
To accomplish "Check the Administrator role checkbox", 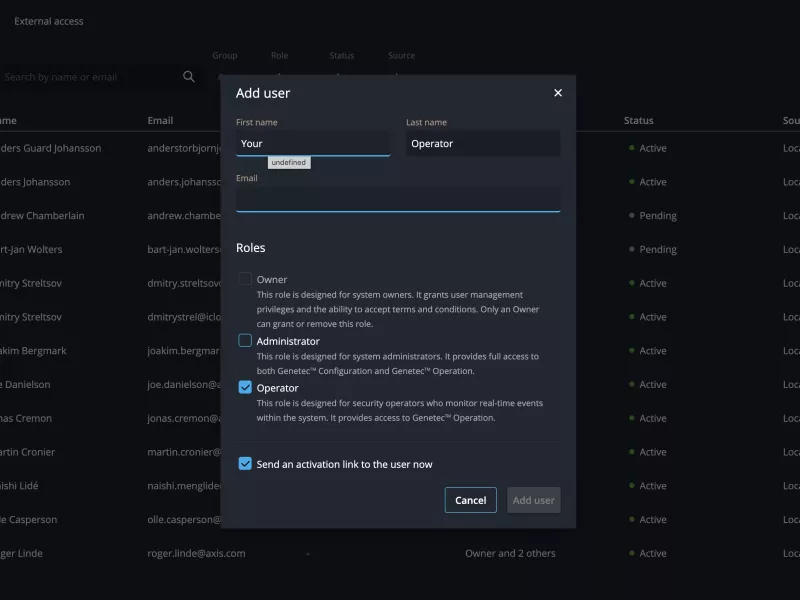I will coord(244,340).
